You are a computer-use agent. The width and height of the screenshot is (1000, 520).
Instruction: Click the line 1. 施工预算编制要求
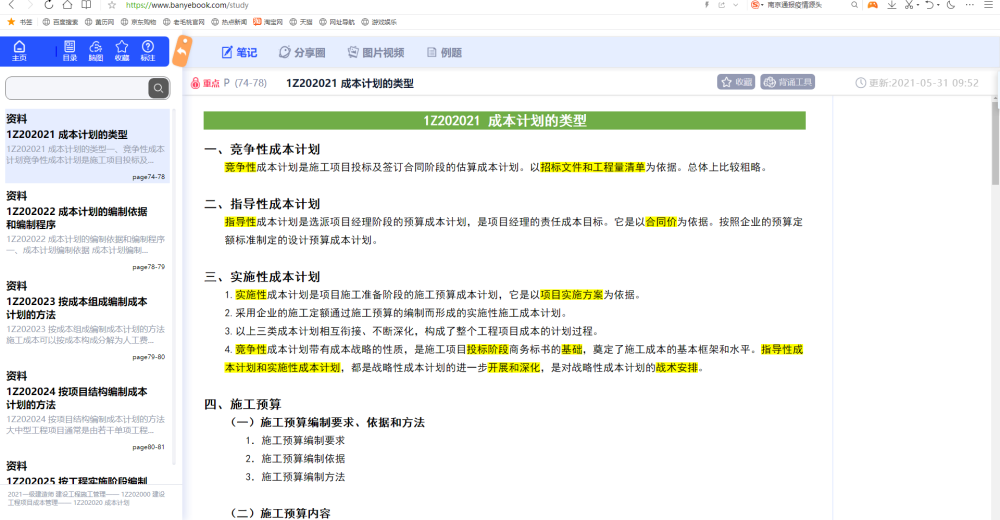coord(295,440)
